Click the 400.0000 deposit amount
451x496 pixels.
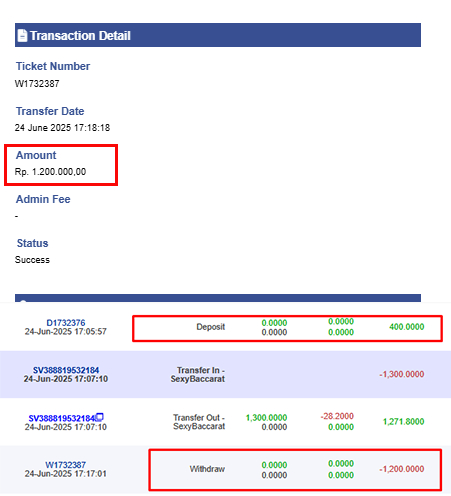(x=407, y=327)
